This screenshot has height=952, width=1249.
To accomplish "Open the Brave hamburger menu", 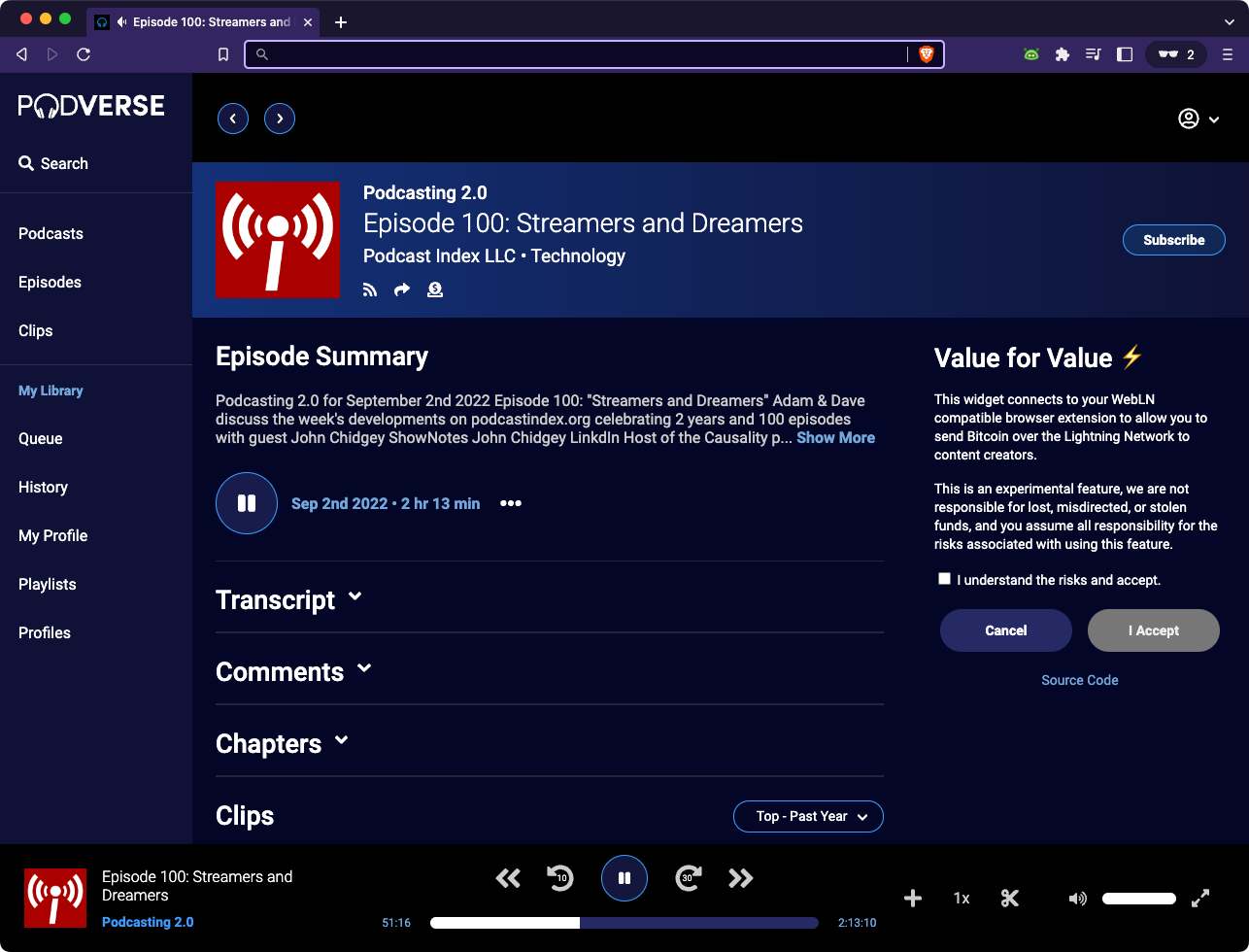I will tap(1228, 54).
